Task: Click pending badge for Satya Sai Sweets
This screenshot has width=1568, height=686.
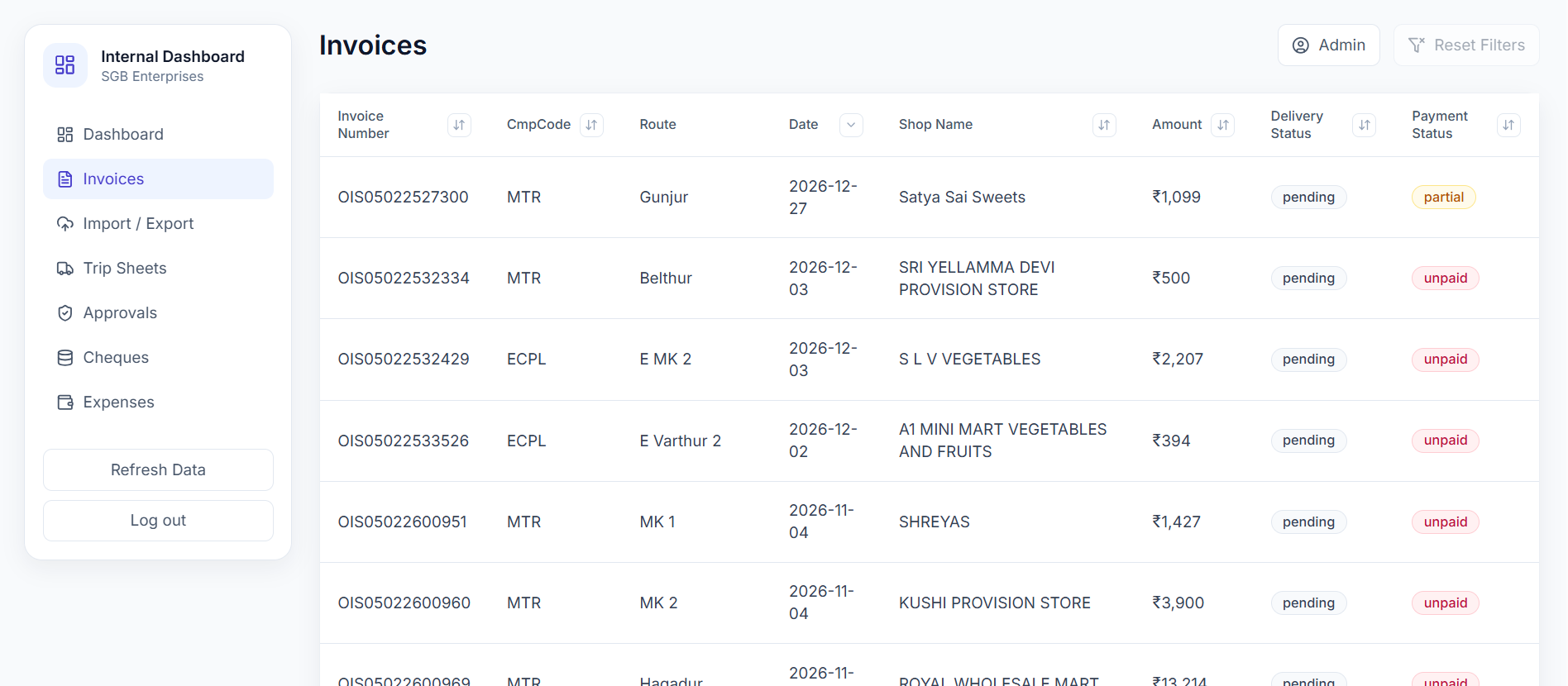Action: [x=1308, y=197]
